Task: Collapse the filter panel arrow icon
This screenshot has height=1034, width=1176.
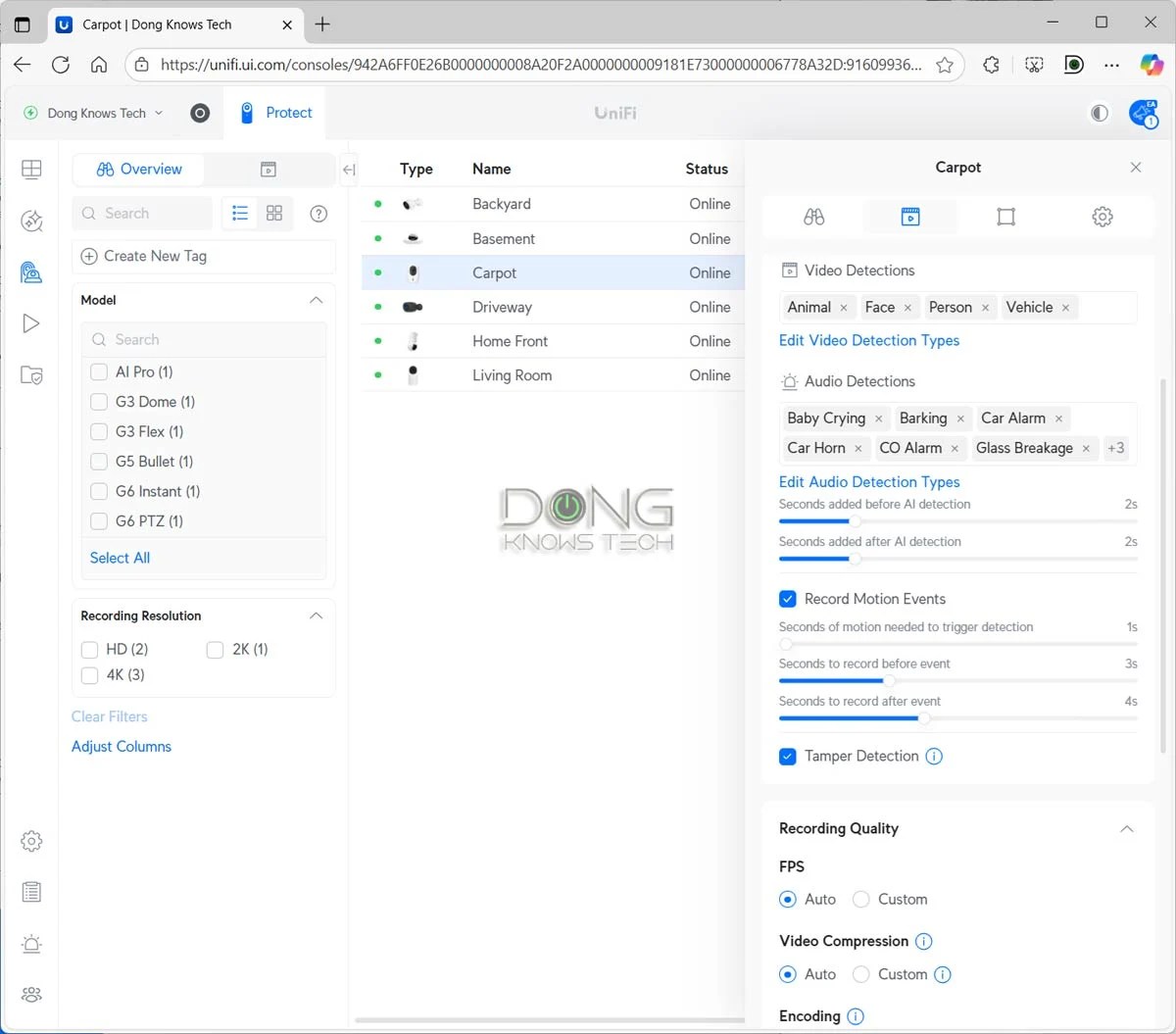Action: 349,170
